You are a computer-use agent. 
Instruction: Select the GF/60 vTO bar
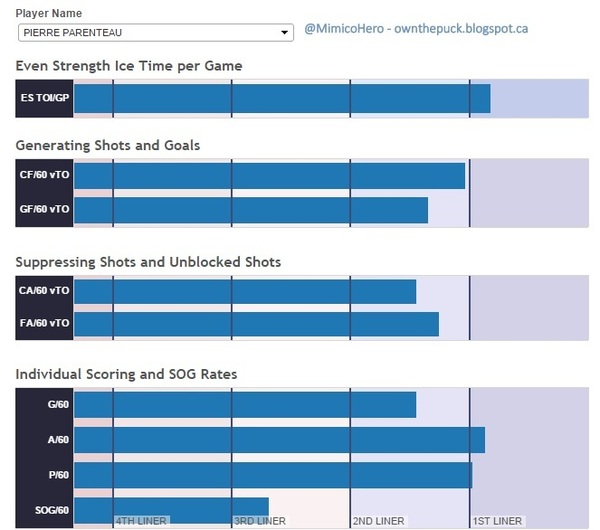coord(251,210)
